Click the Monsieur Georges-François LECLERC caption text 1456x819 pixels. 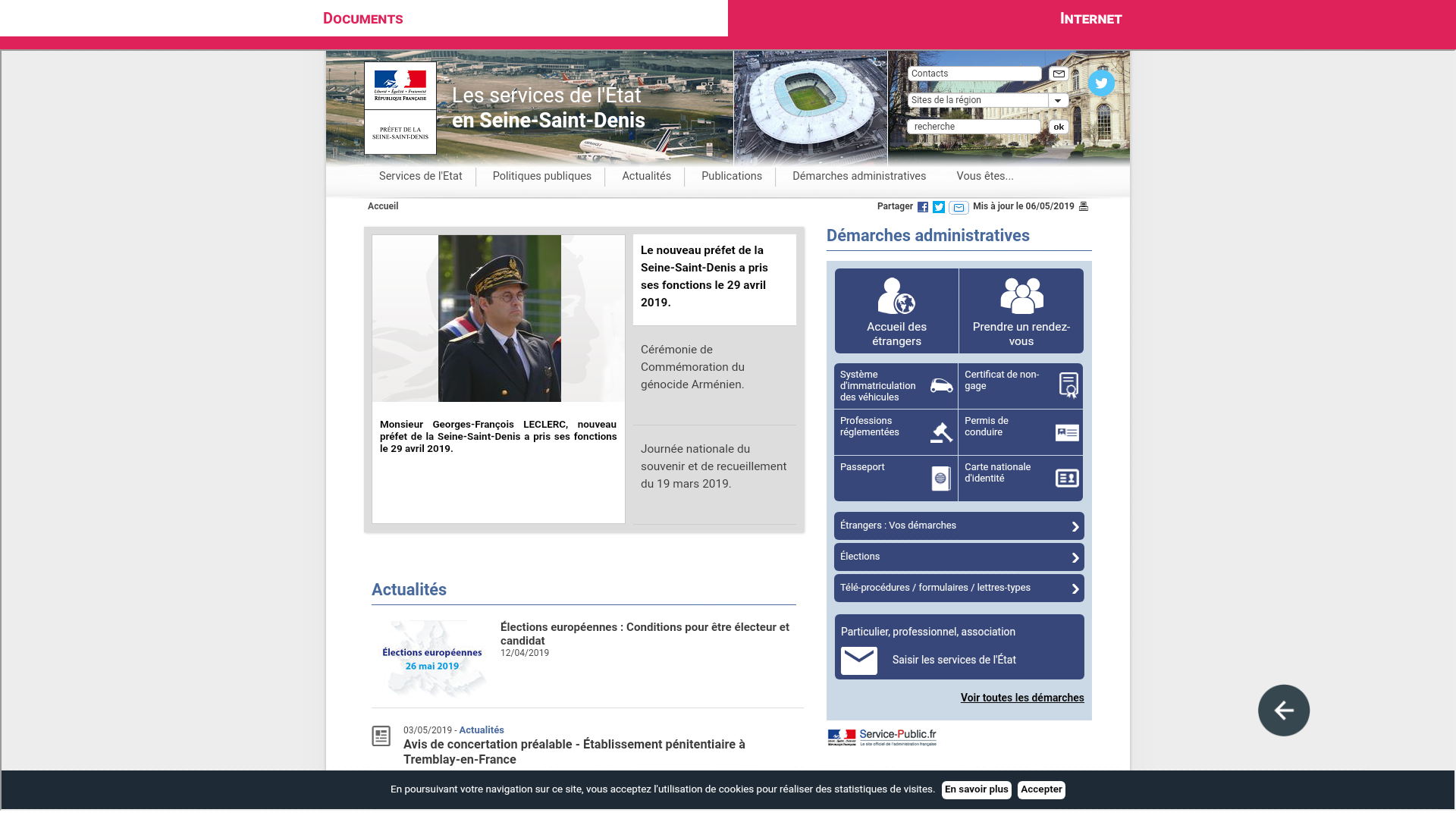498,437
